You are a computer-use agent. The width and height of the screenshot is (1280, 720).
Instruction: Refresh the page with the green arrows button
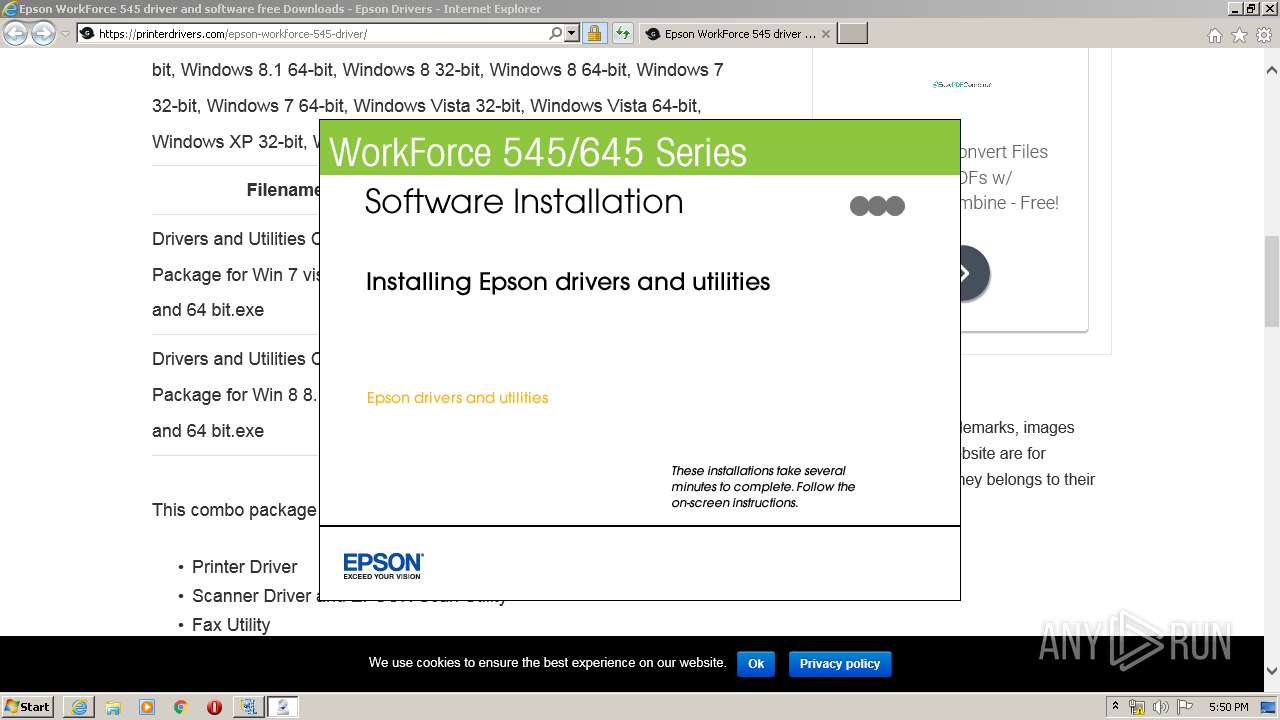(622, 34)
